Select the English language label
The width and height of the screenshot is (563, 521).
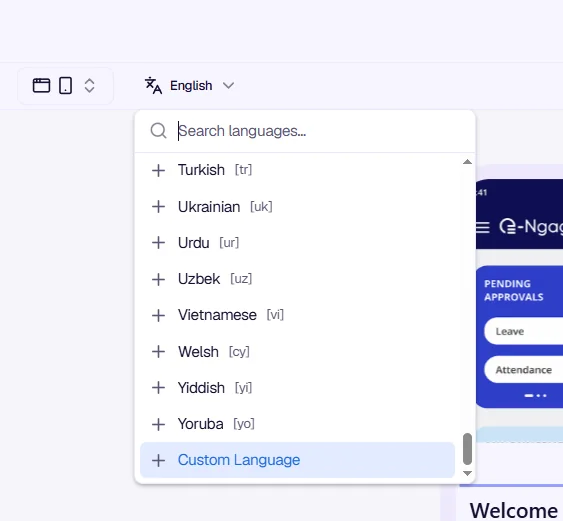(191, 86)
